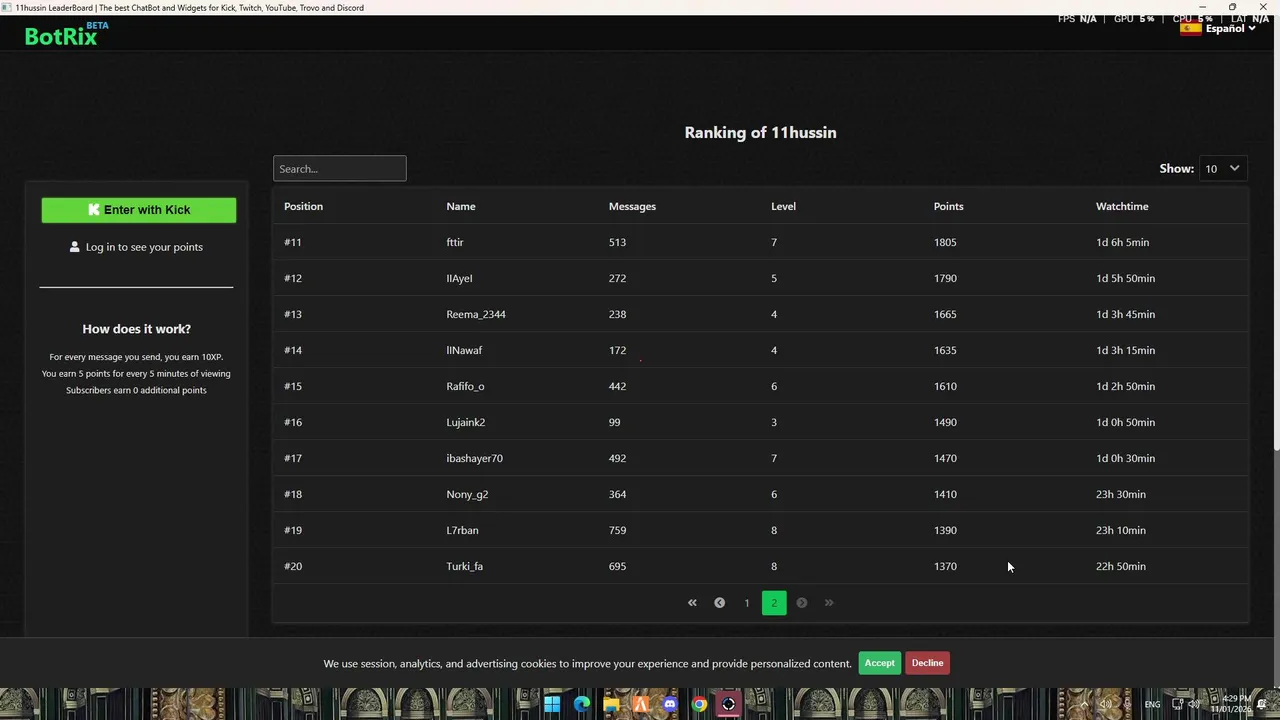Image resolution: width=1280 pixels, height=720 pixels.
Task: Accept the cookies
Action: tap(880, 663)
